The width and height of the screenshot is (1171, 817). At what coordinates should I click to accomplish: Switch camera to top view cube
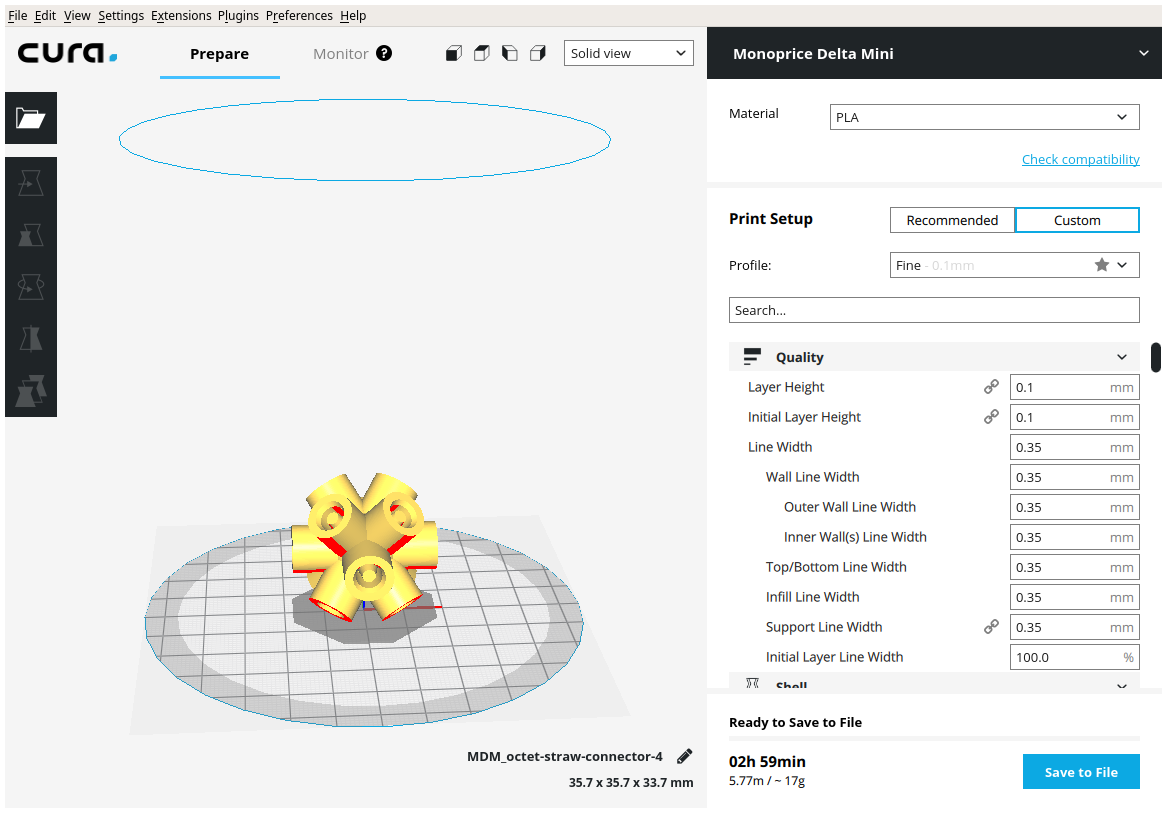(x=482, y=54)
